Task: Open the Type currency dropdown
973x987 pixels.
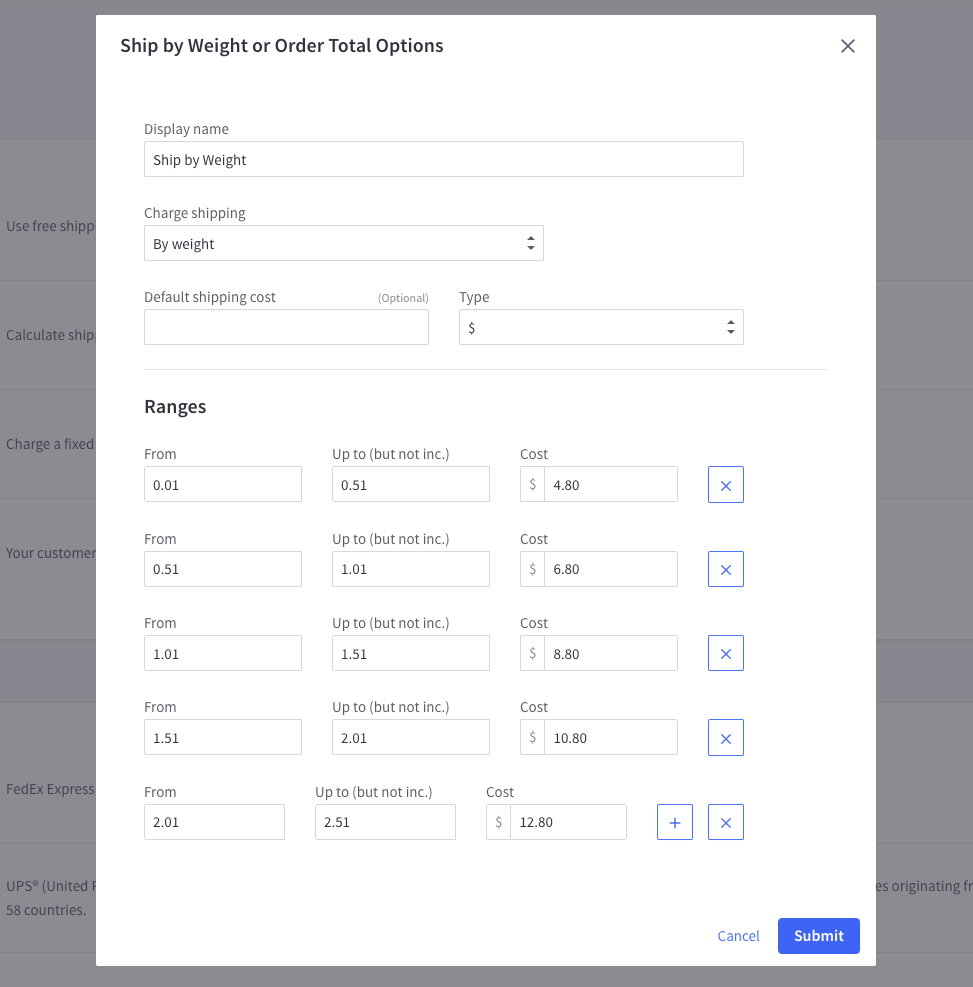Action: click(x=601, y=327)
